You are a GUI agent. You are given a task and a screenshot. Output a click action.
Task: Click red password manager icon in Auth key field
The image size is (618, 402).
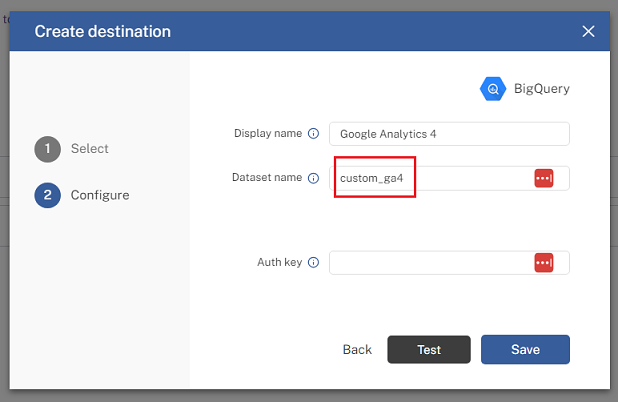tap(544, 262)
